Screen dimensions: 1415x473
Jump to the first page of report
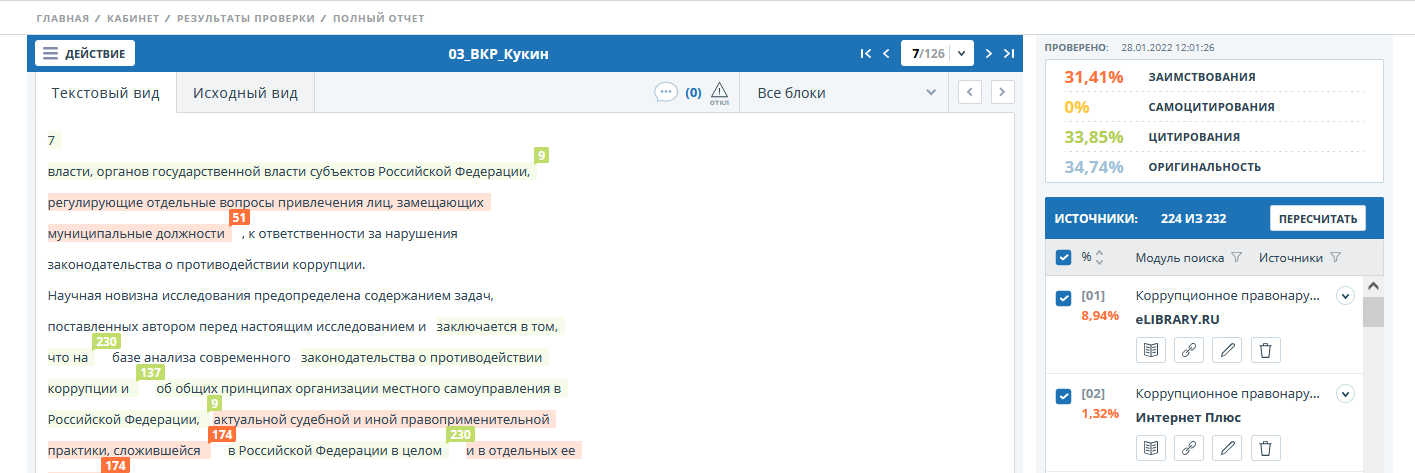click(865, 54)
